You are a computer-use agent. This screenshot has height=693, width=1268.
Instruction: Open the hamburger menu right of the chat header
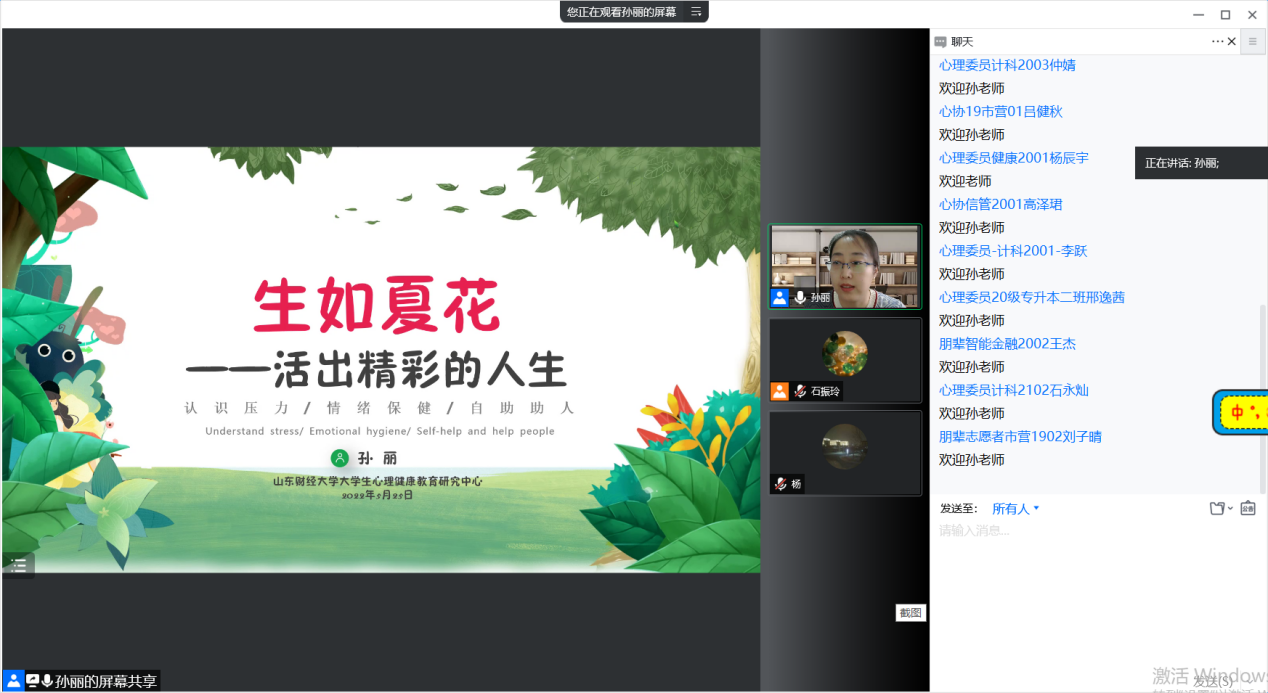(1252, 42)
